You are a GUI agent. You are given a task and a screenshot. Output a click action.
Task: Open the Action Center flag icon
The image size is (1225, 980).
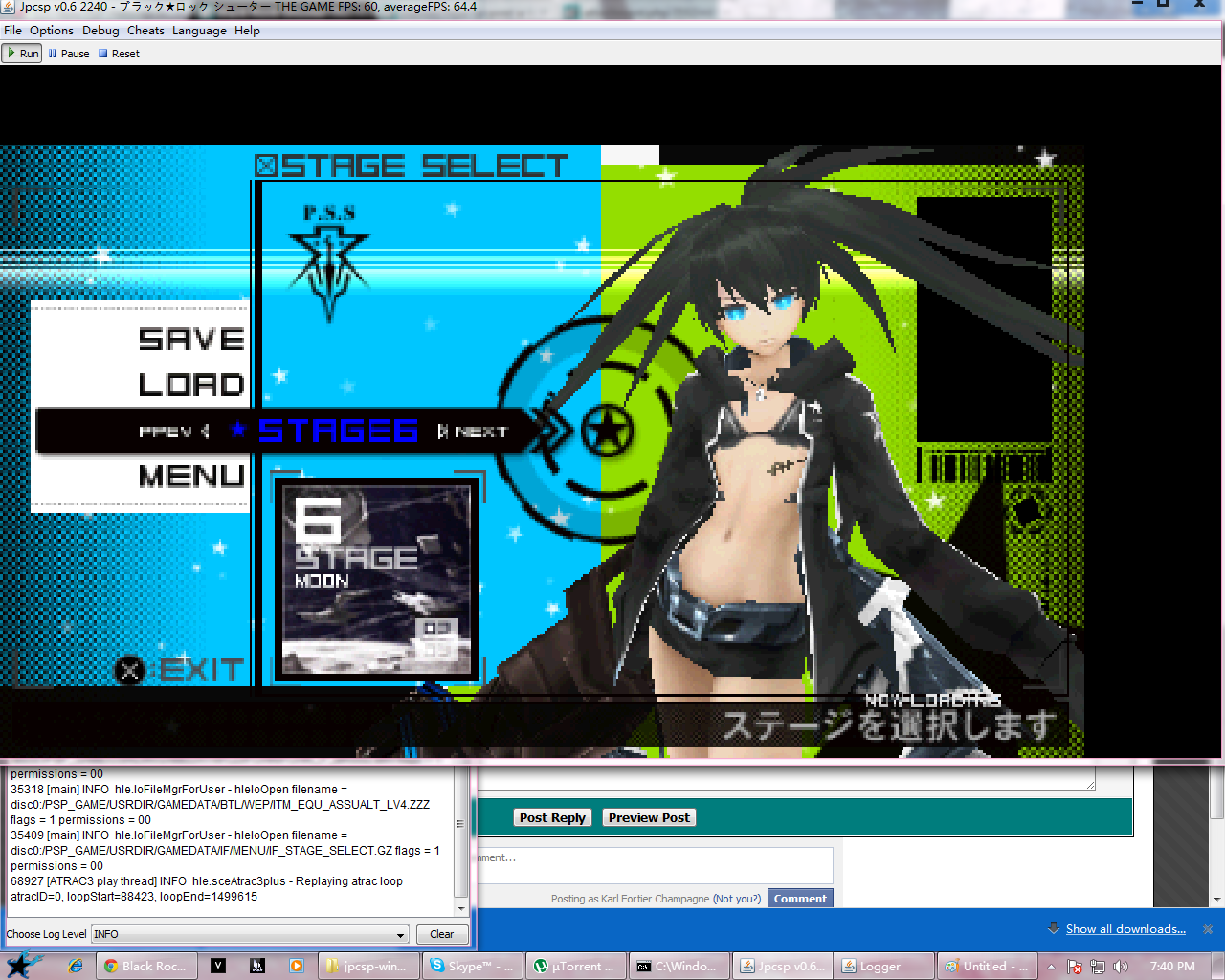(x=1075, y=967)
